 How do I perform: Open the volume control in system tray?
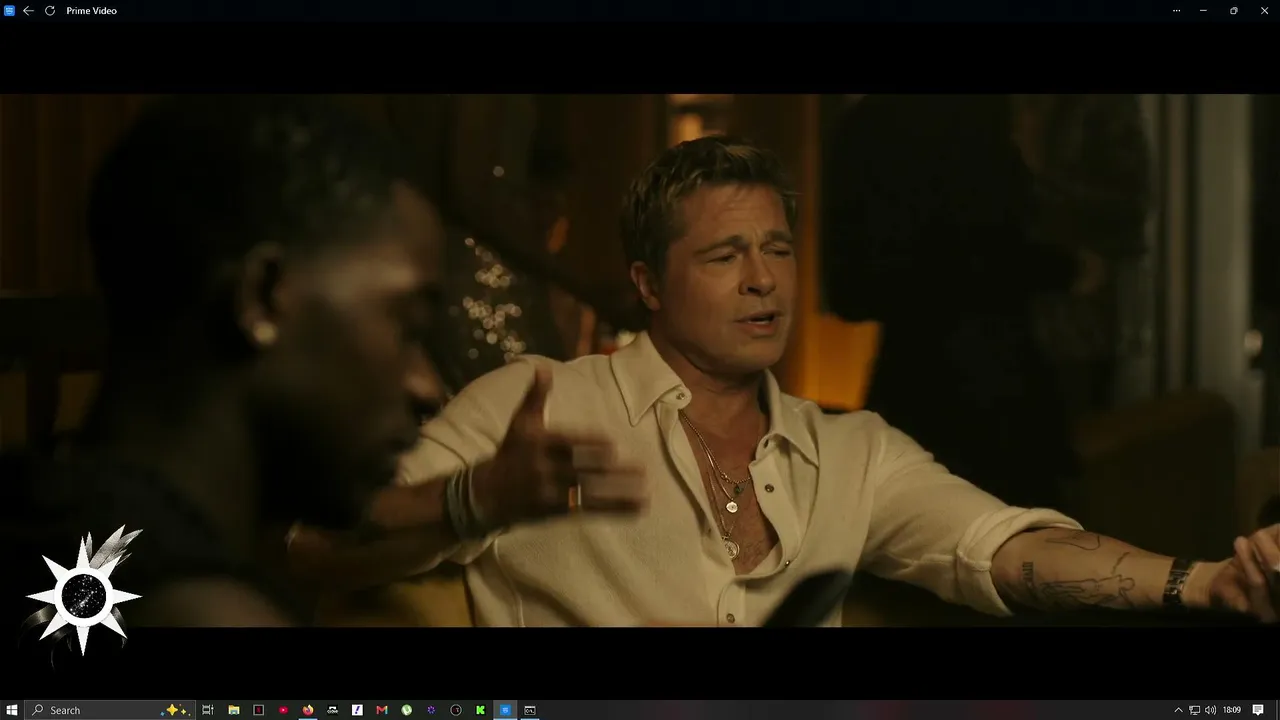point(1211,710)
